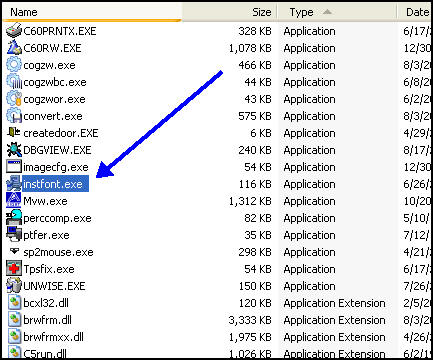Click the 240 KB size value
Image resolution: width=433 pixels, height=360 pixels.
[x=255, y=150]
